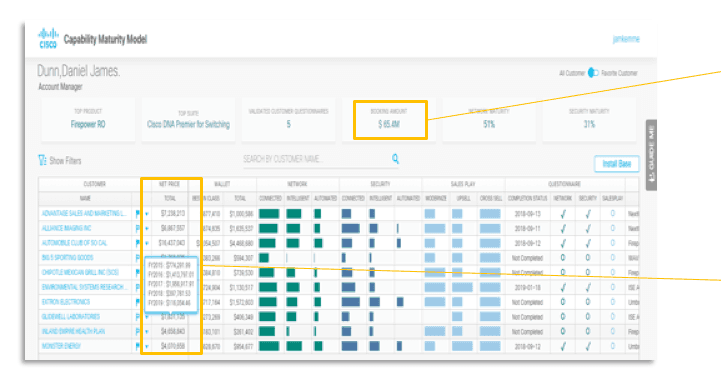Click Security checkmark for Monster Energy row
721x386 pixels.
click(x=588, y=346)
